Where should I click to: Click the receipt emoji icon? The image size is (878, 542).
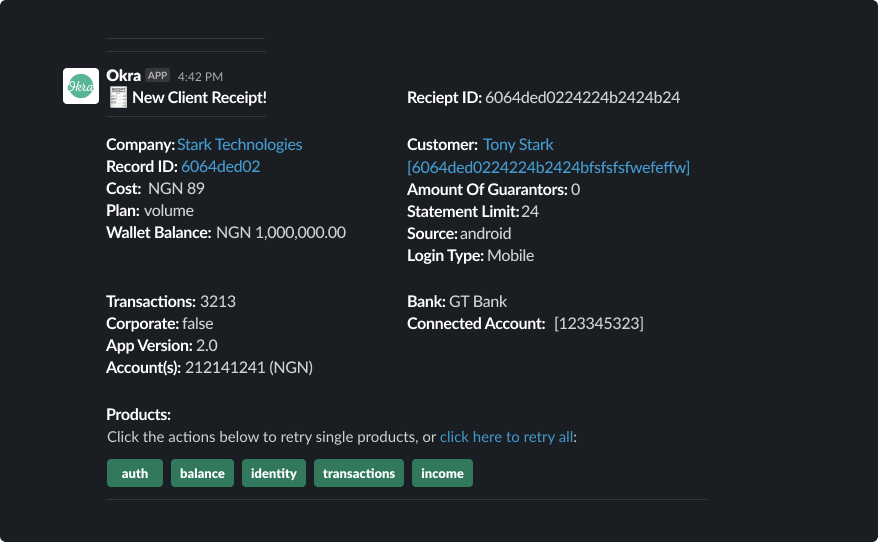click(x=118, y=97)
